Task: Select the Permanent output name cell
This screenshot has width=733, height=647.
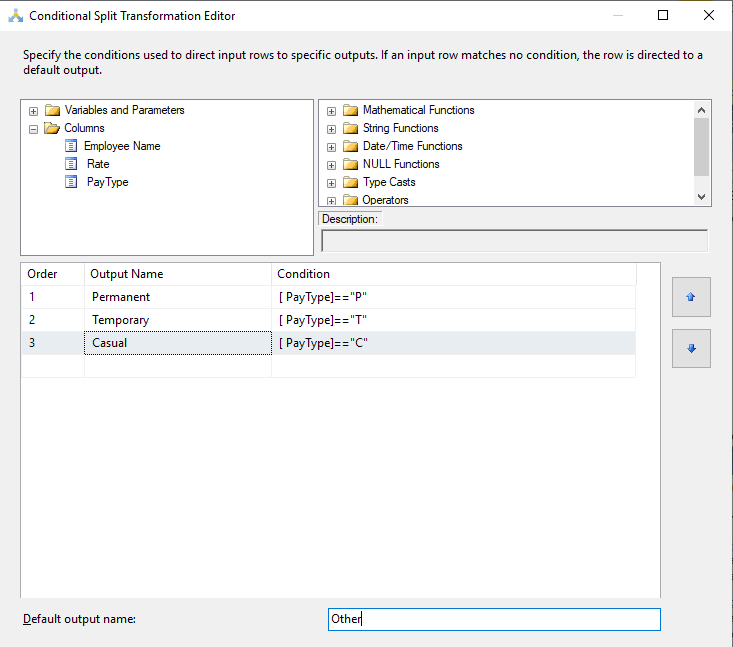Action: click(177, 297)
